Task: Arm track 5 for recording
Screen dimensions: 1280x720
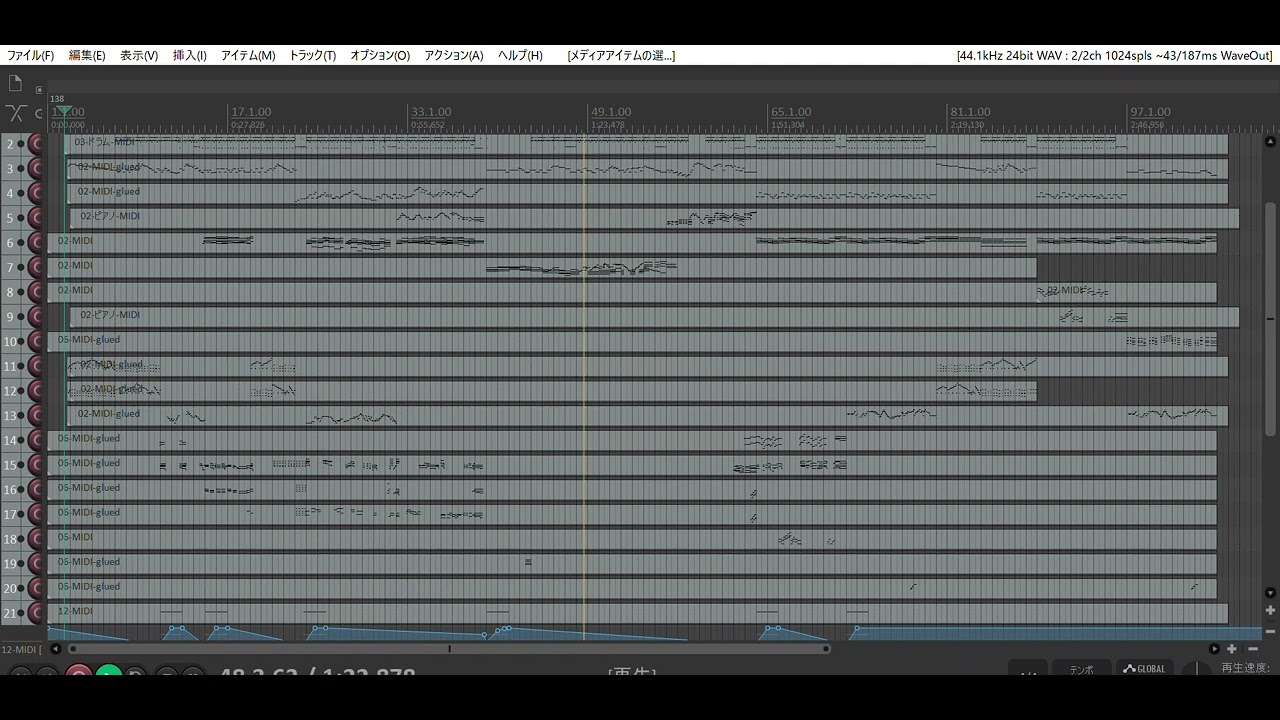Action: (x=36, y=218)
